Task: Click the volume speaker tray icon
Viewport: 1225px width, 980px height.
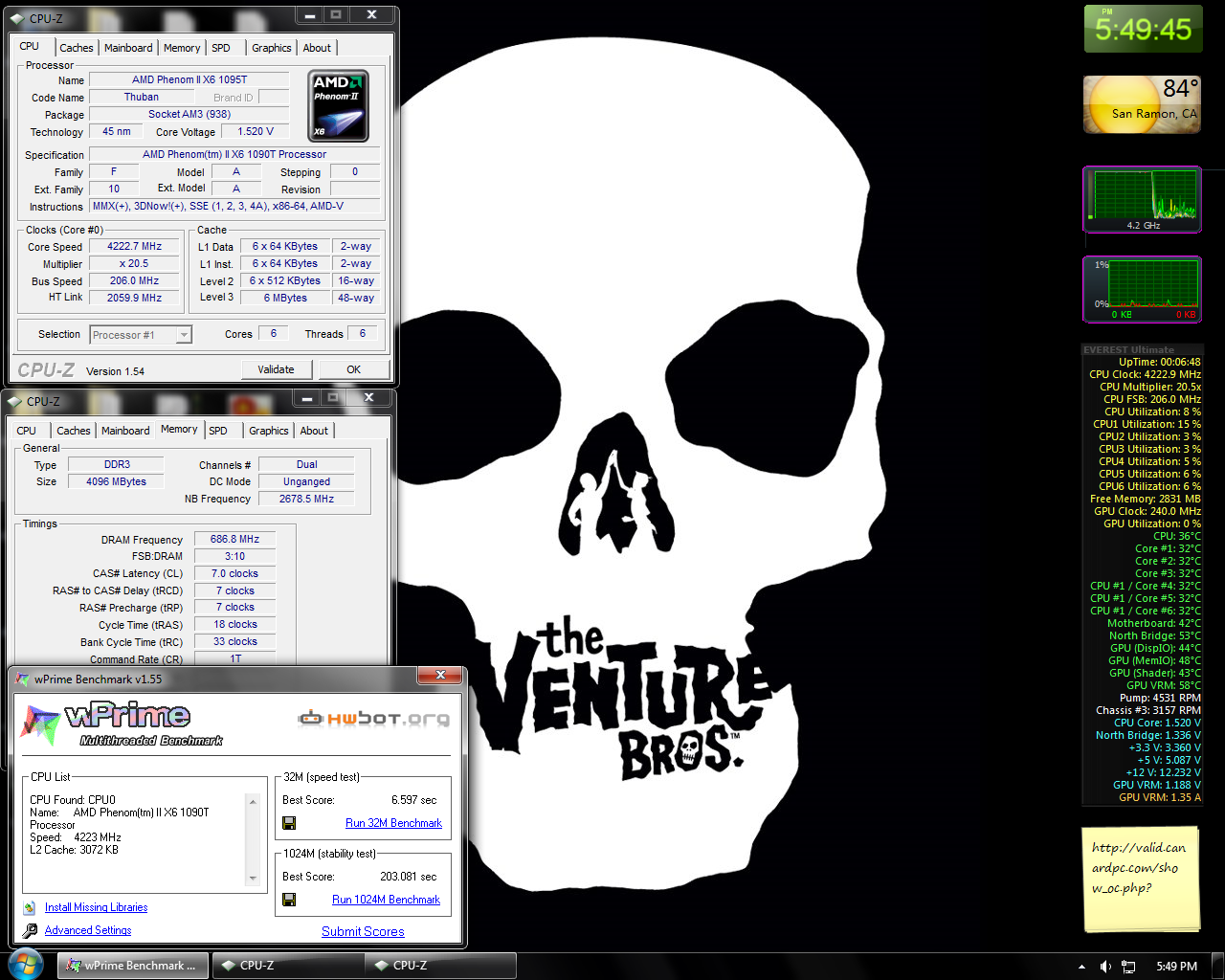Action: (x=1105, y=967)
